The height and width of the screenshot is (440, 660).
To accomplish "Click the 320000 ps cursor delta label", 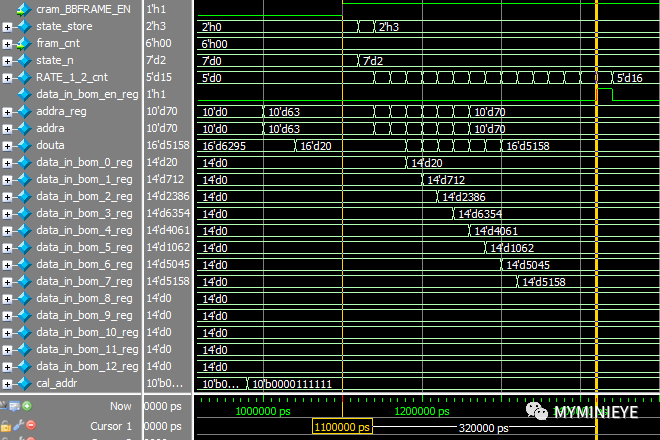I will [483, 428].
